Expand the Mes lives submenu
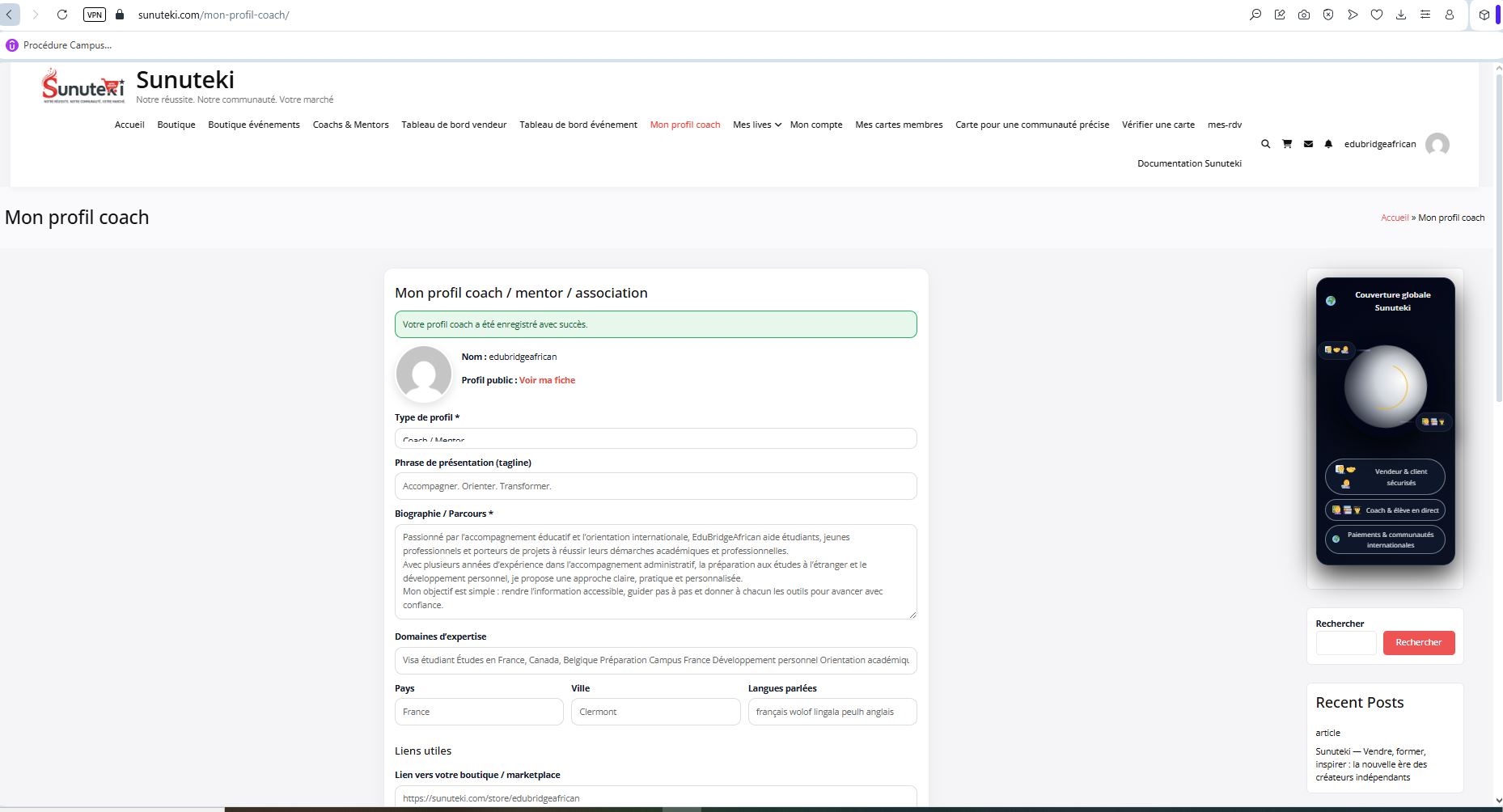The height and width of the screenshot is (812, 1503). [756, 125]
